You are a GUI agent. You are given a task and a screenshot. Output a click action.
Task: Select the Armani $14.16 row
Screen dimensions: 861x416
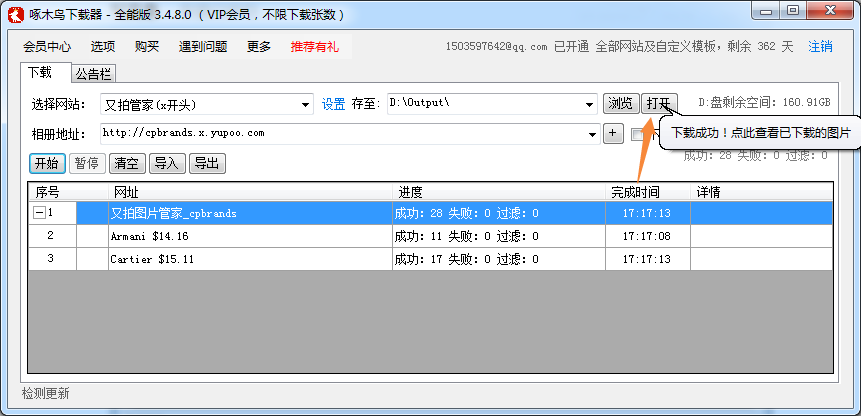[430, 236]
